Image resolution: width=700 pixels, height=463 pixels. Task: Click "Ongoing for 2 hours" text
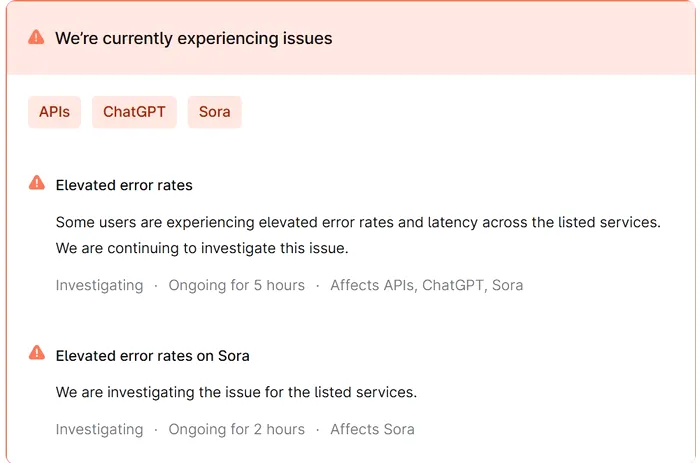[x=237, y=430]
